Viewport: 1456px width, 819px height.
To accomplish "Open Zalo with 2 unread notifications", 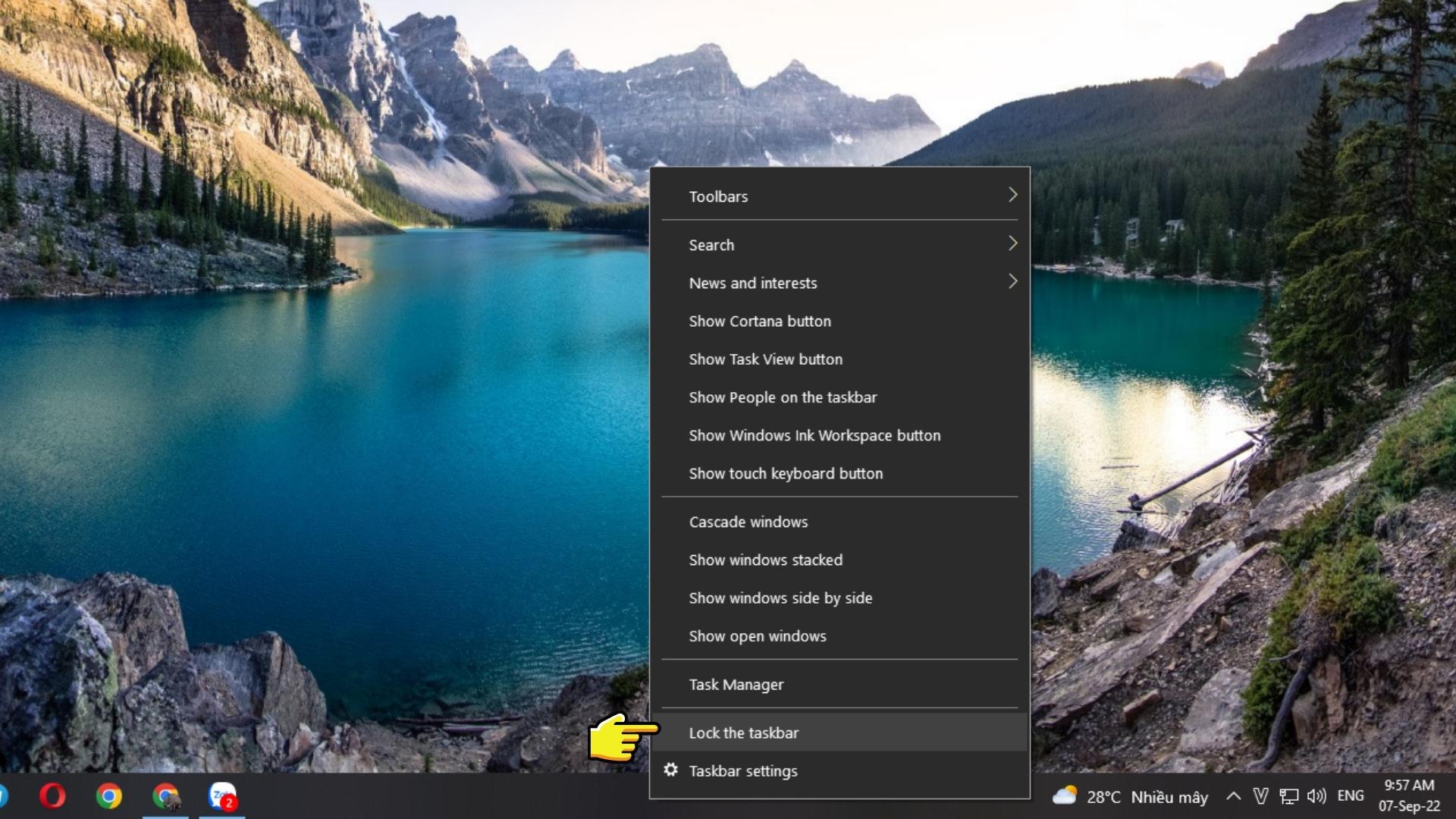I will coord(222,796).
